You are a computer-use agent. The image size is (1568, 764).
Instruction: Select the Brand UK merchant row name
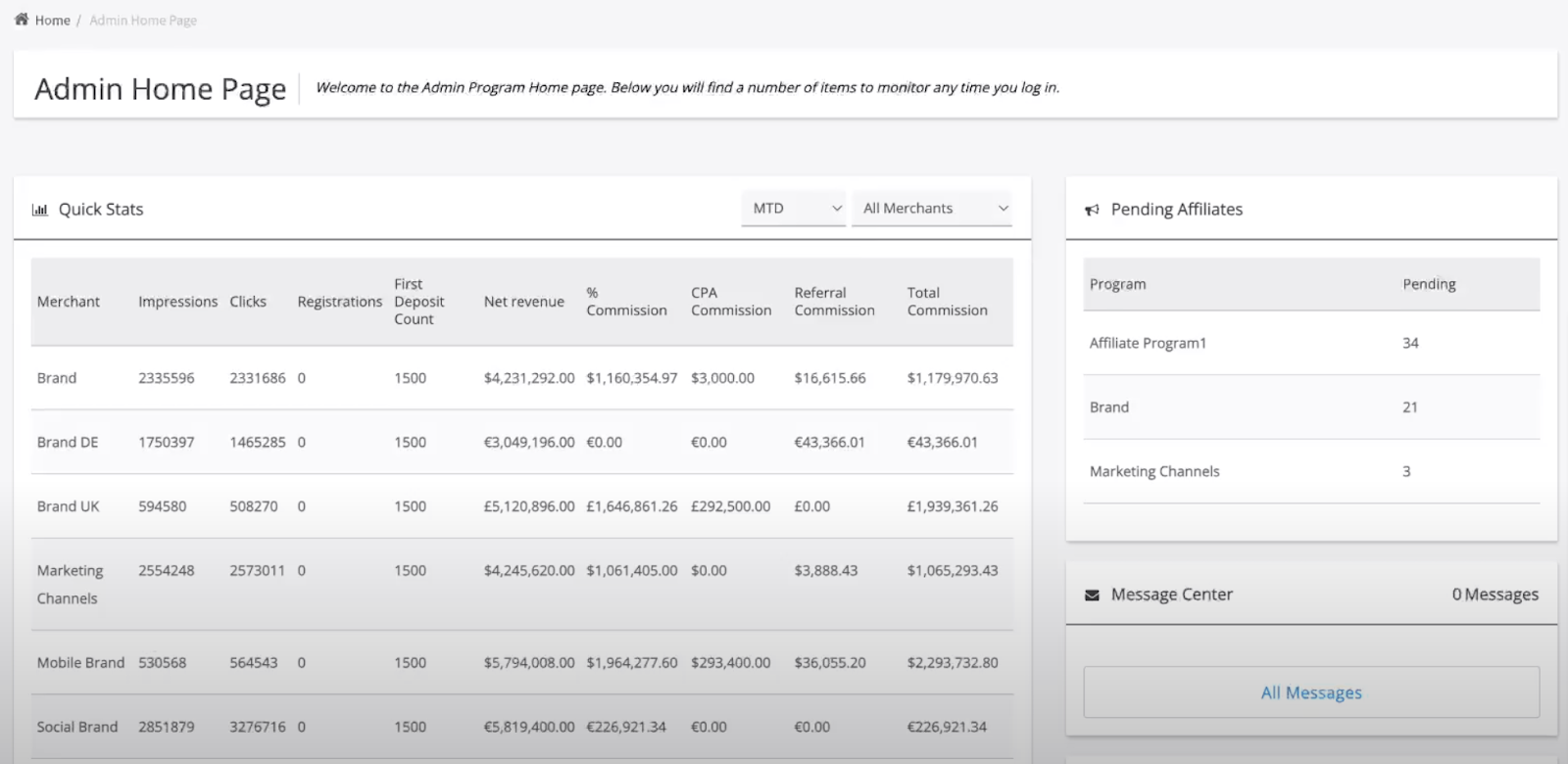click(x=69, y=506)
